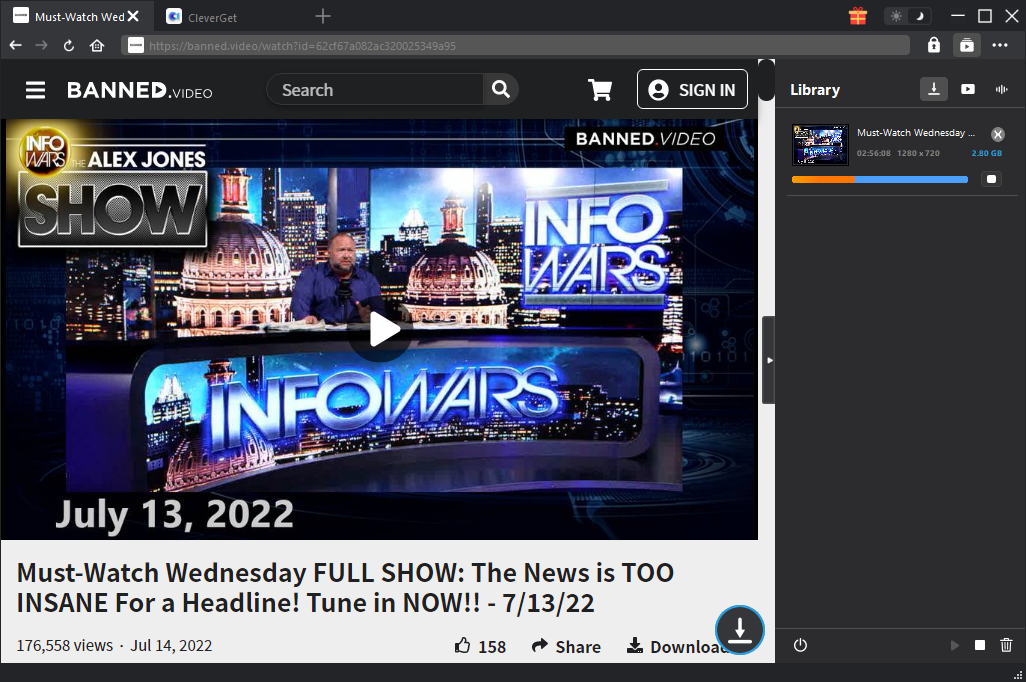The image size is (1026, 682).
Task: Open the three-dot more options menu
Action: coord(1000,45)
